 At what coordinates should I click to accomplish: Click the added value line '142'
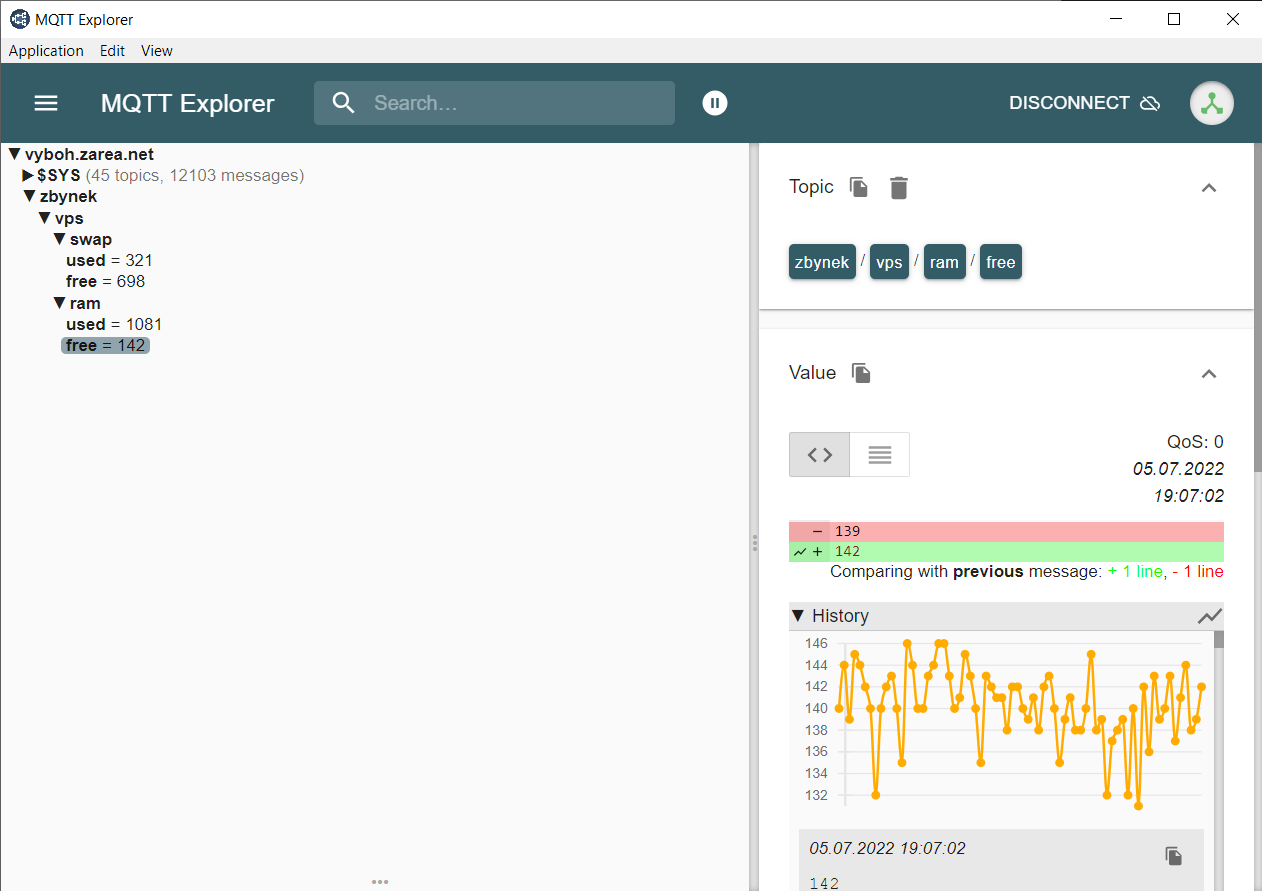point(1006,551)
